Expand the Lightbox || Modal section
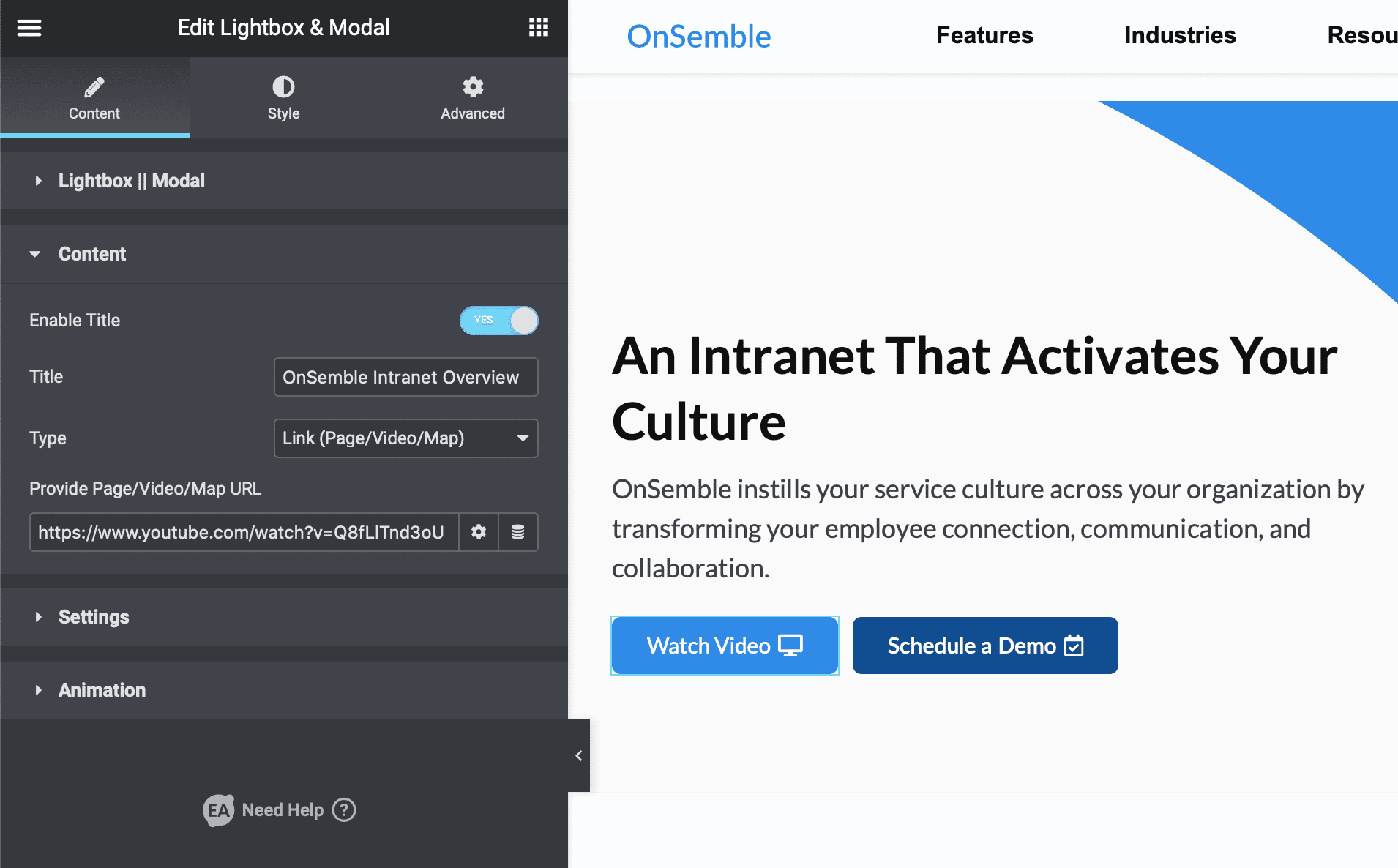 (132, 181)
